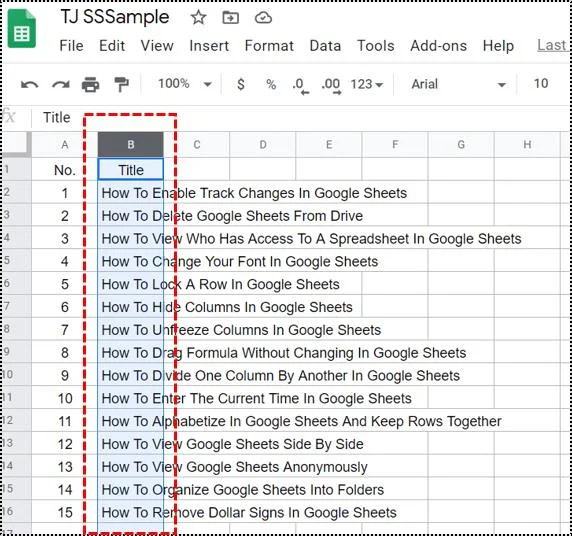The image size is (572, 536).
Task: Click the Print icon
Action: pyautogui.click(x=90, y=85)
